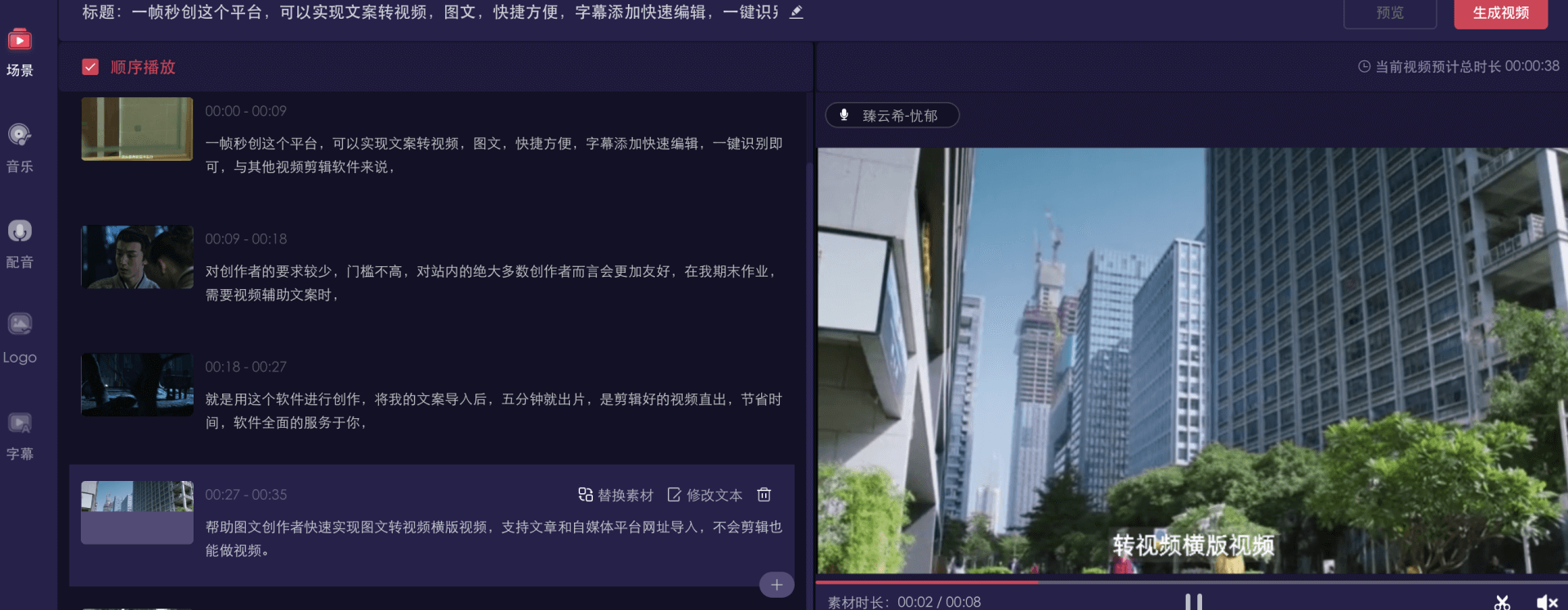This screenshot has height=610, width=1568.
Task: Open the 音乐 music sidebar tab
Action: click(20, 149)
